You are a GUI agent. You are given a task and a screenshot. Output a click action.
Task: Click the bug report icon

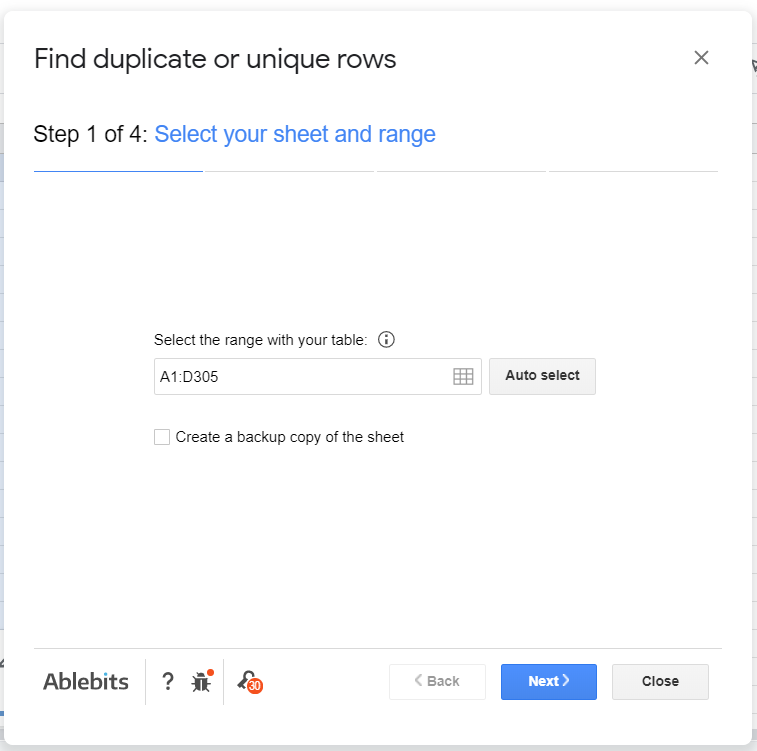coord(201,683)
